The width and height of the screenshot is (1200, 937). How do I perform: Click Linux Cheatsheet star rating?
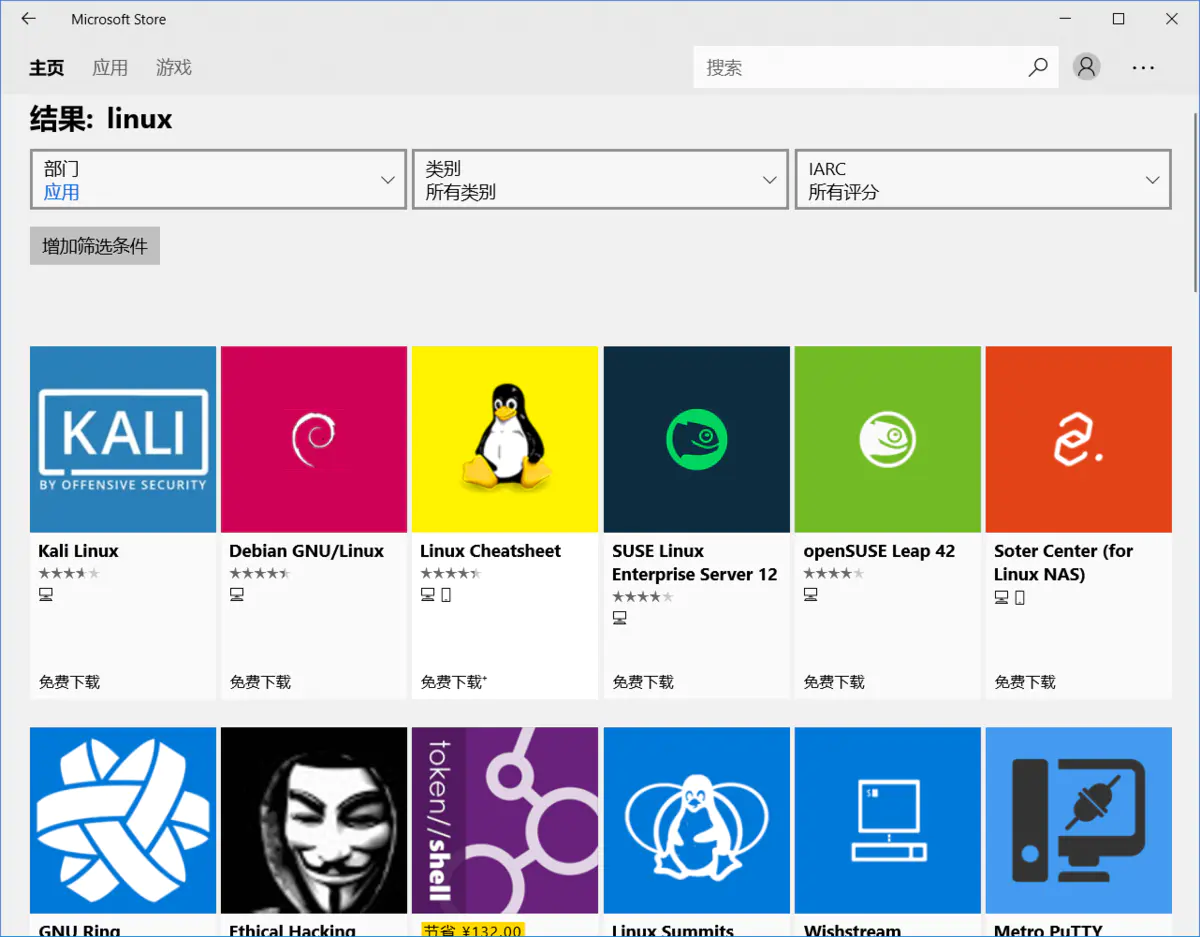click(x=451, y=573)
